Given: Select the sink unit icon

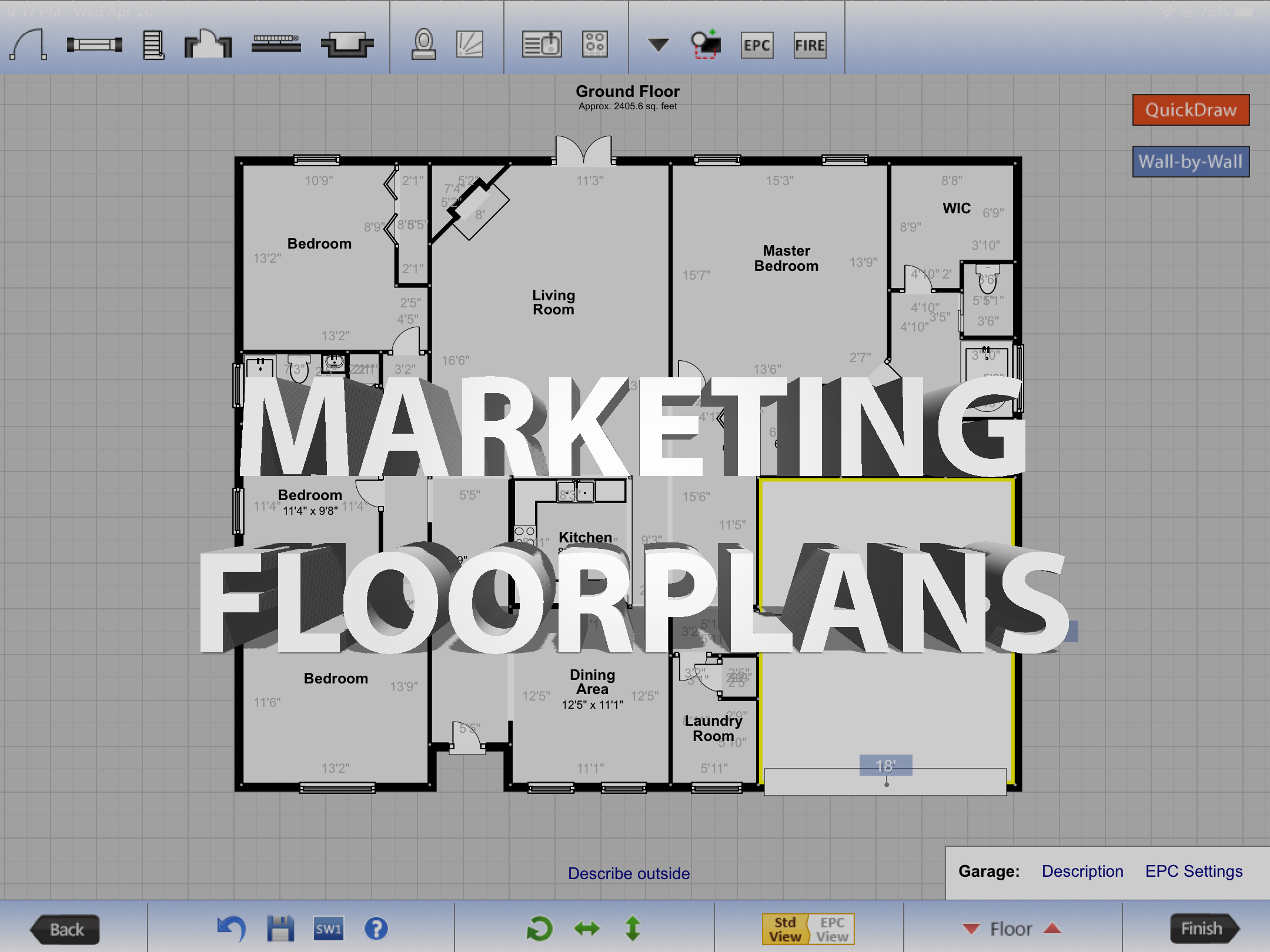Looking at the screenshot, I should (x=542, y=45).
